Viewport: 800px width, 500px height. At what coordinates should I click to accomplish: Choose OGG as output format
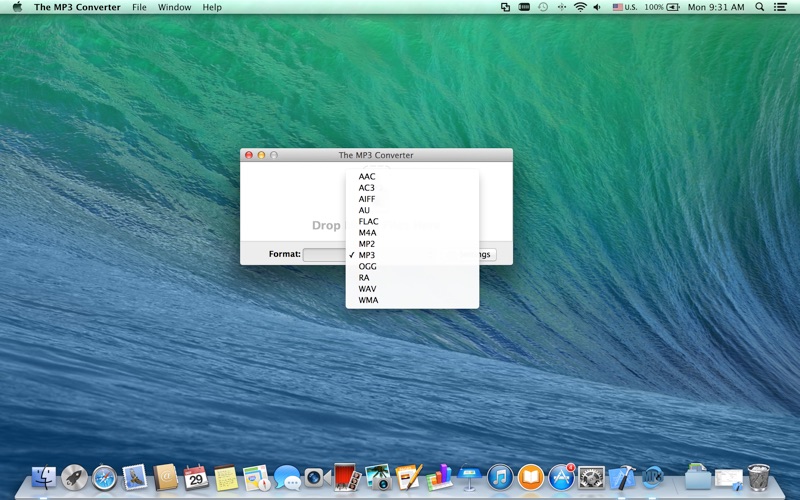tap(368, 266)
